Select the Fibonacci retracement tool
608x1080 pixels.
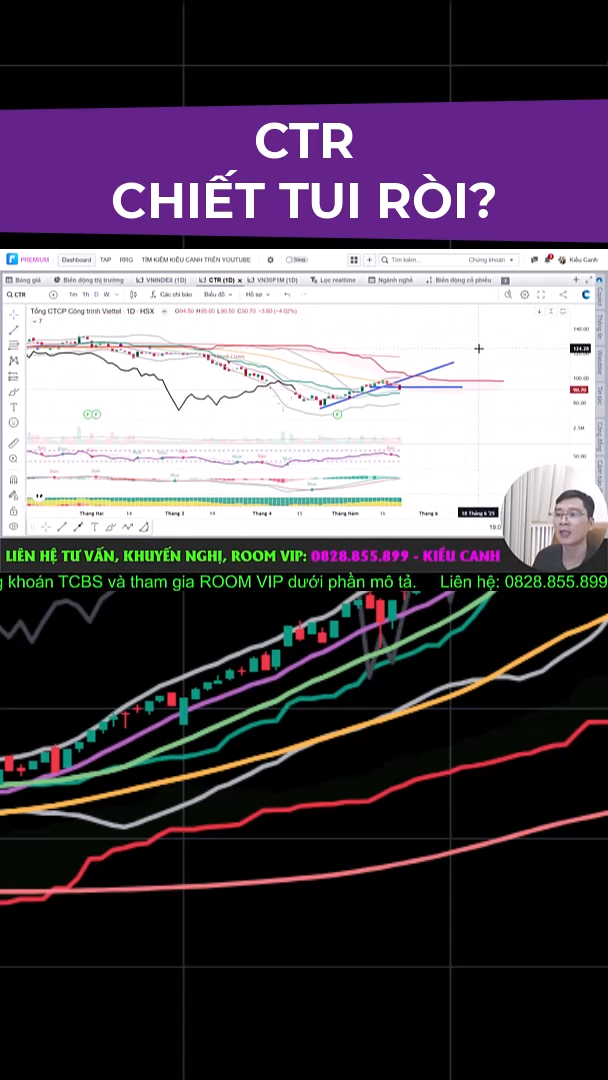(x=13, y=345)
